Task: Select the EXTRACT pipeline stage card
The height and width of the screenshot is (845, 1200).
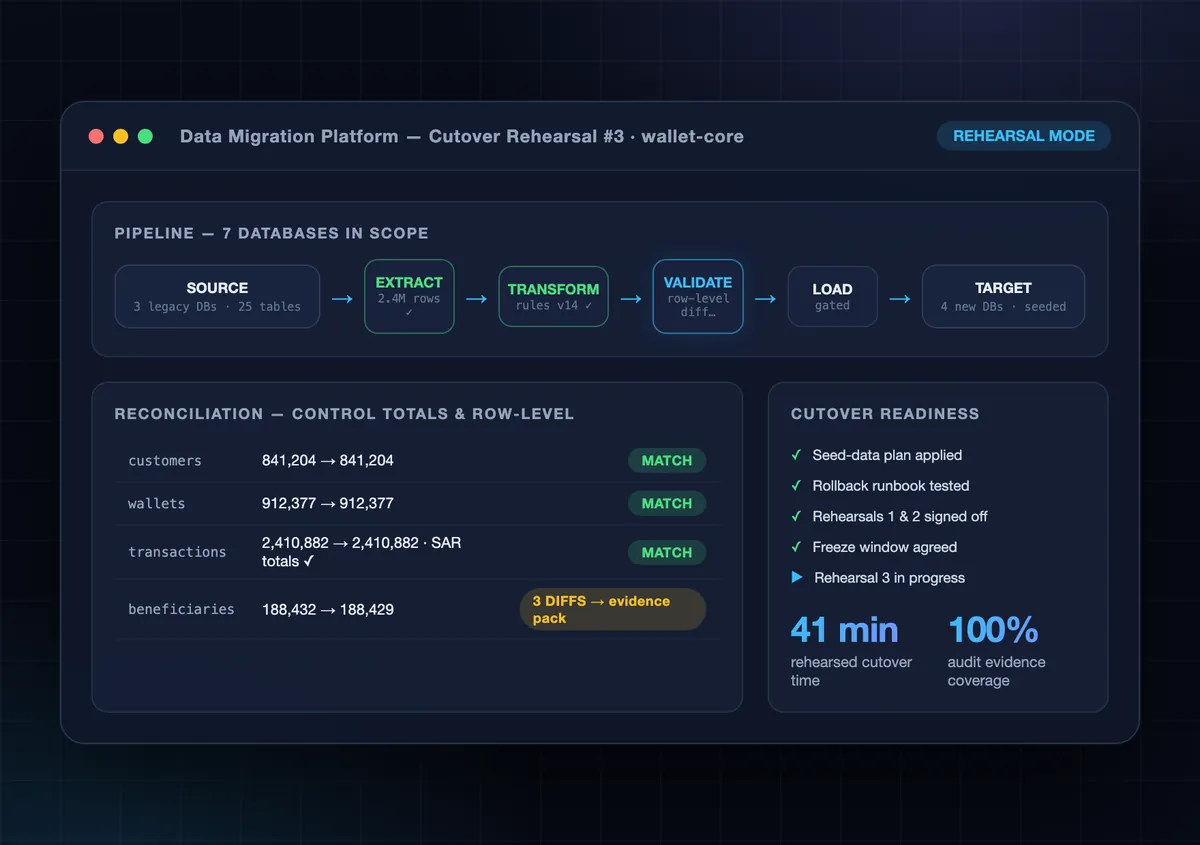Action: coord(409,296)
